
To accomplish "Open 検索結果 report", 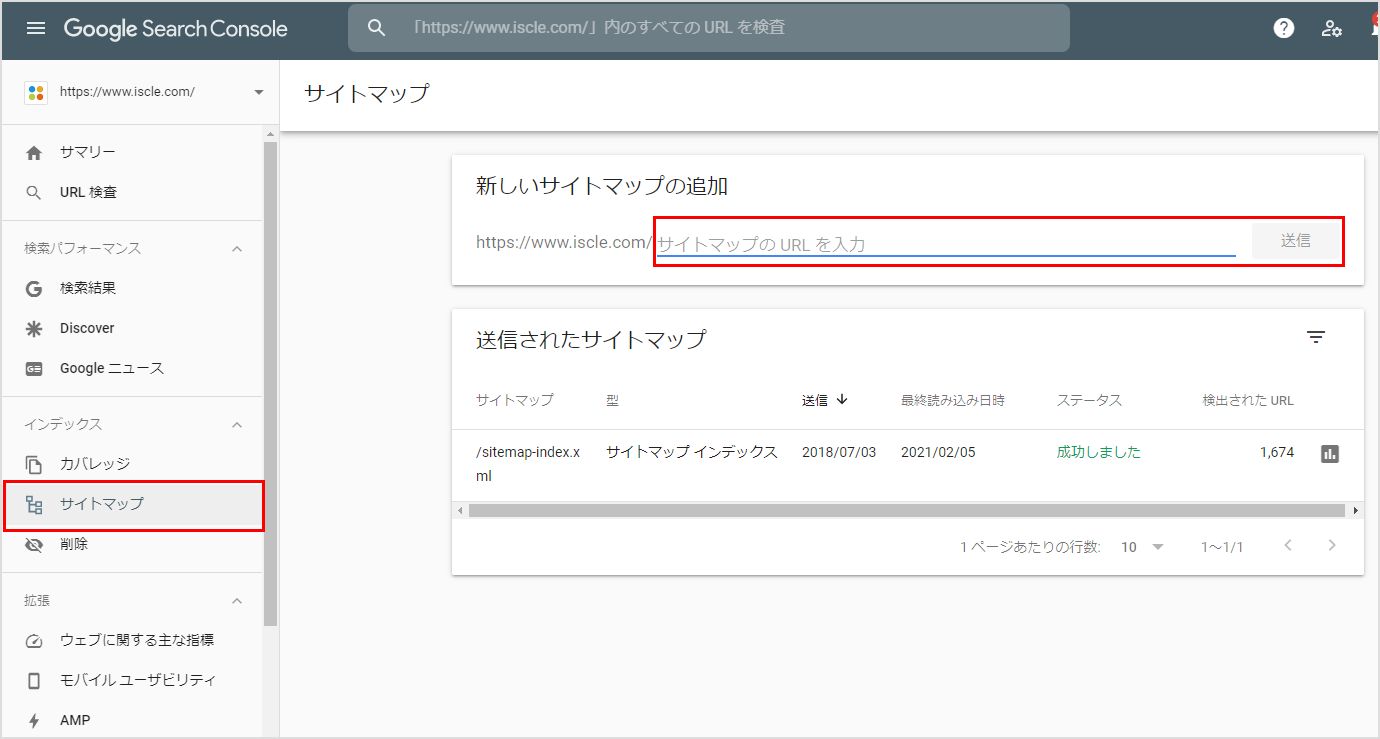I will coord(132,288).
